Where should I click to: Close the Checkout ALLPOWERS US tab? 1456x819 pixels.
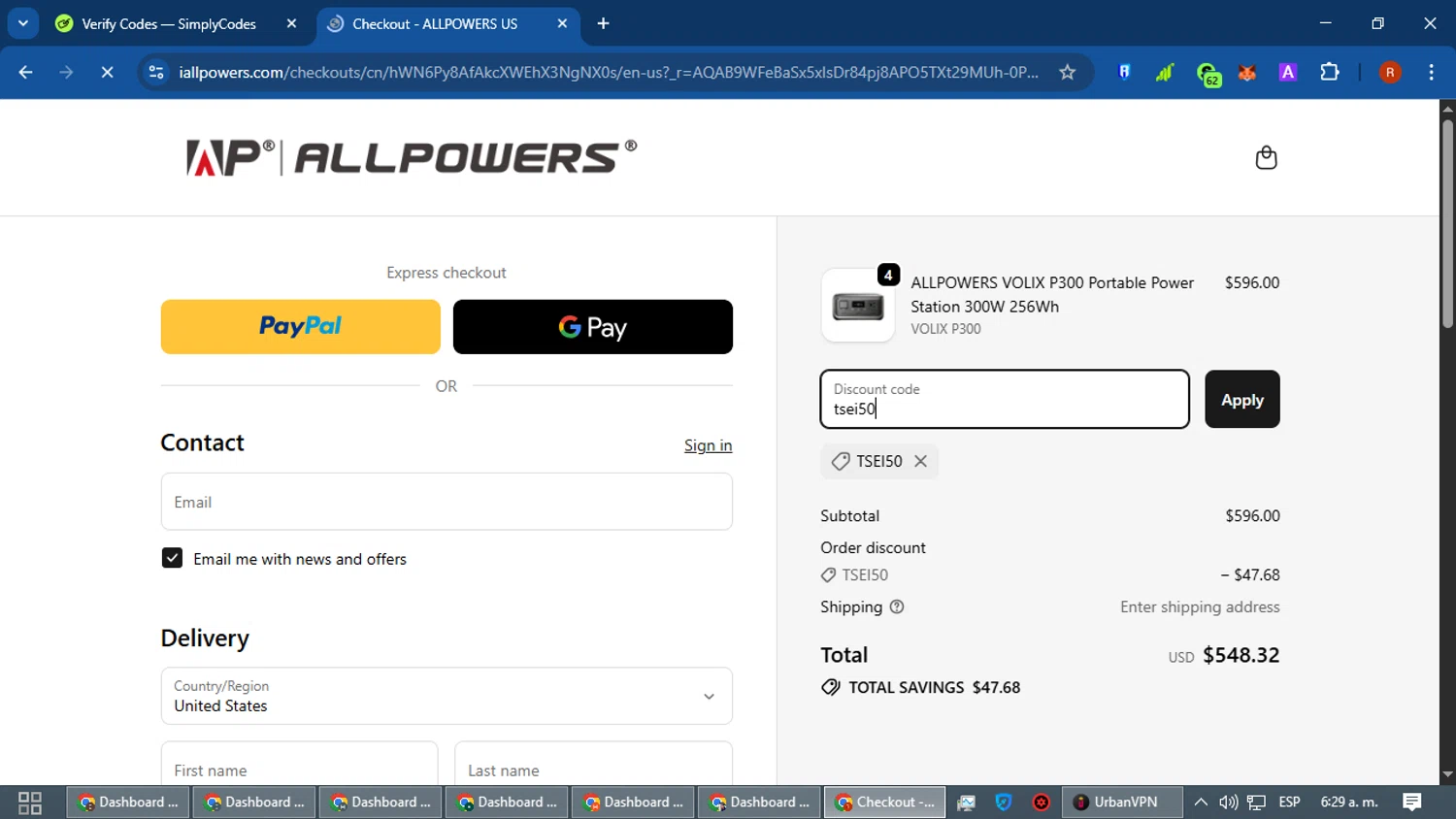(562, 23)
